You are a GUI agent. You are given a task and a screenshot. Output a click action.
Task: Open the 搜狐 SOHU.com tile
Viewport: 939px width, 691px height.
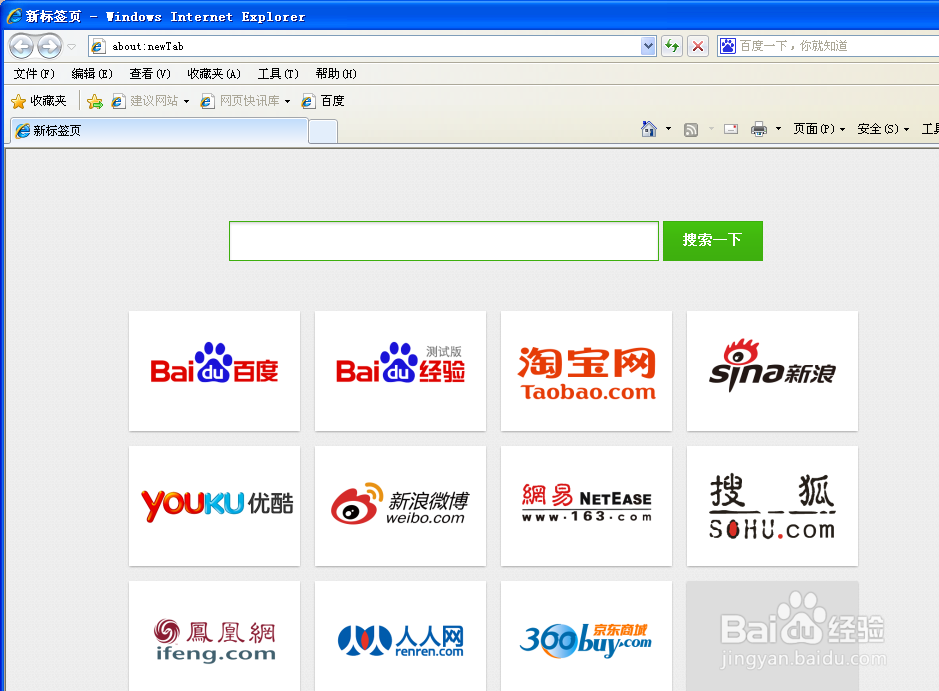pos(773,506)
